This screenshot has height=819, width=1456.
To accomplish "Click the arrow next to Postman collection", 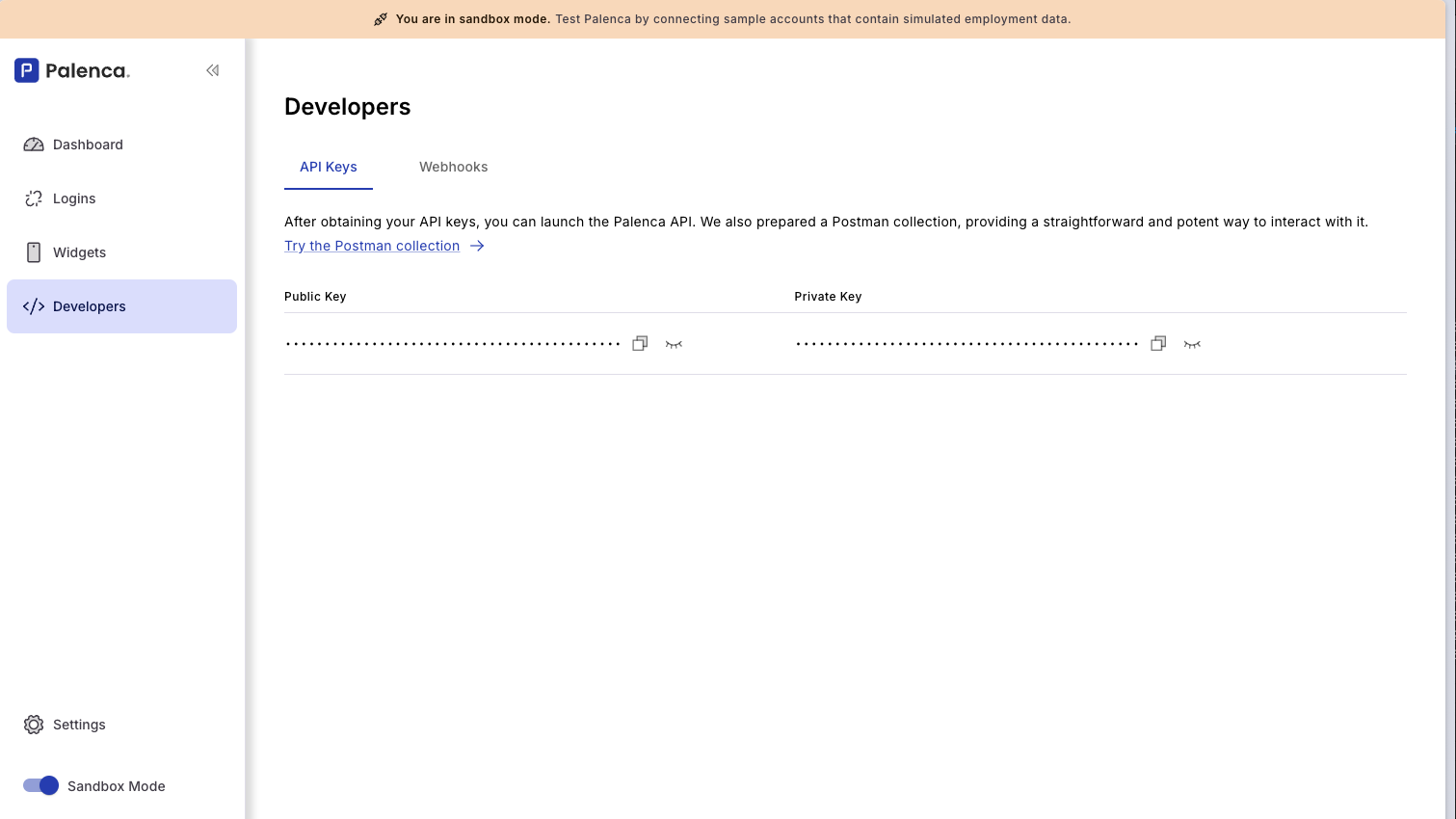I will tap(477, 246).
